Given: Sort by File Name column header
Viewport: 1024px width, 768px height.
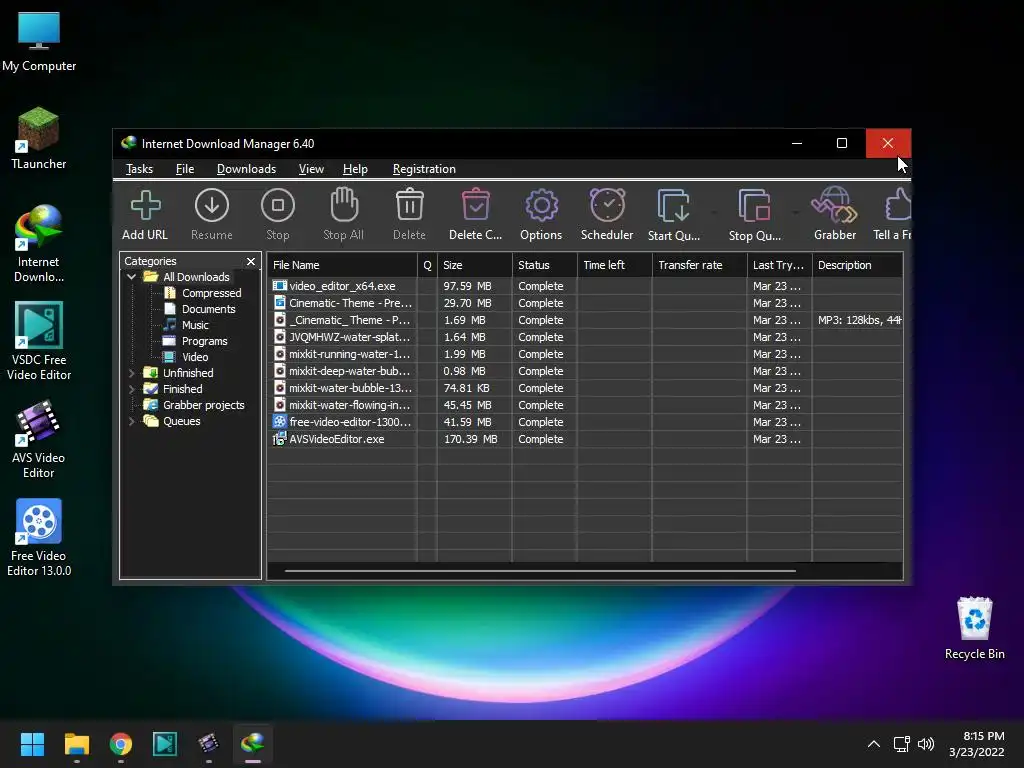Looking at the screenshot, I should click(342, 265).
